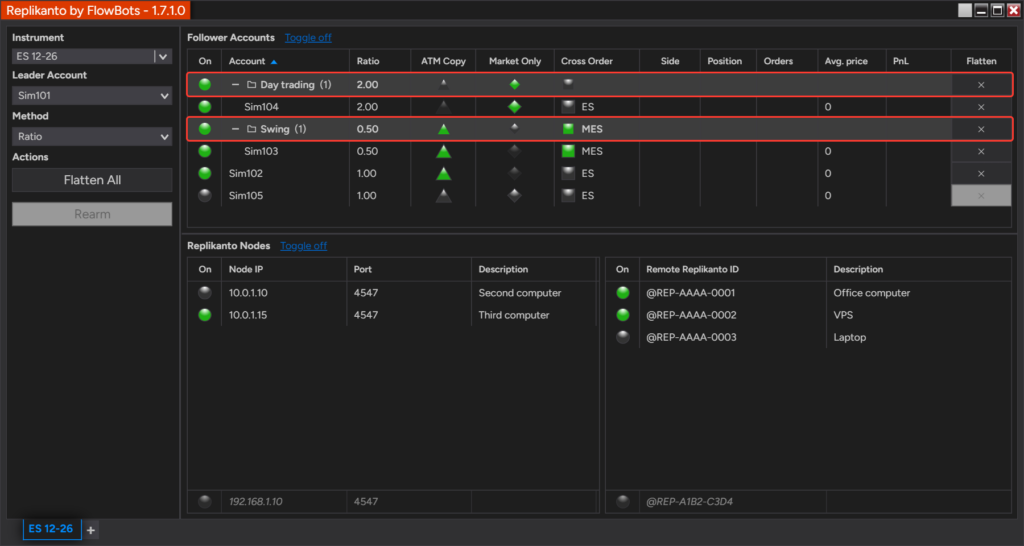Toggle ATM Copy triangle for Sim102

click(443, 173)
